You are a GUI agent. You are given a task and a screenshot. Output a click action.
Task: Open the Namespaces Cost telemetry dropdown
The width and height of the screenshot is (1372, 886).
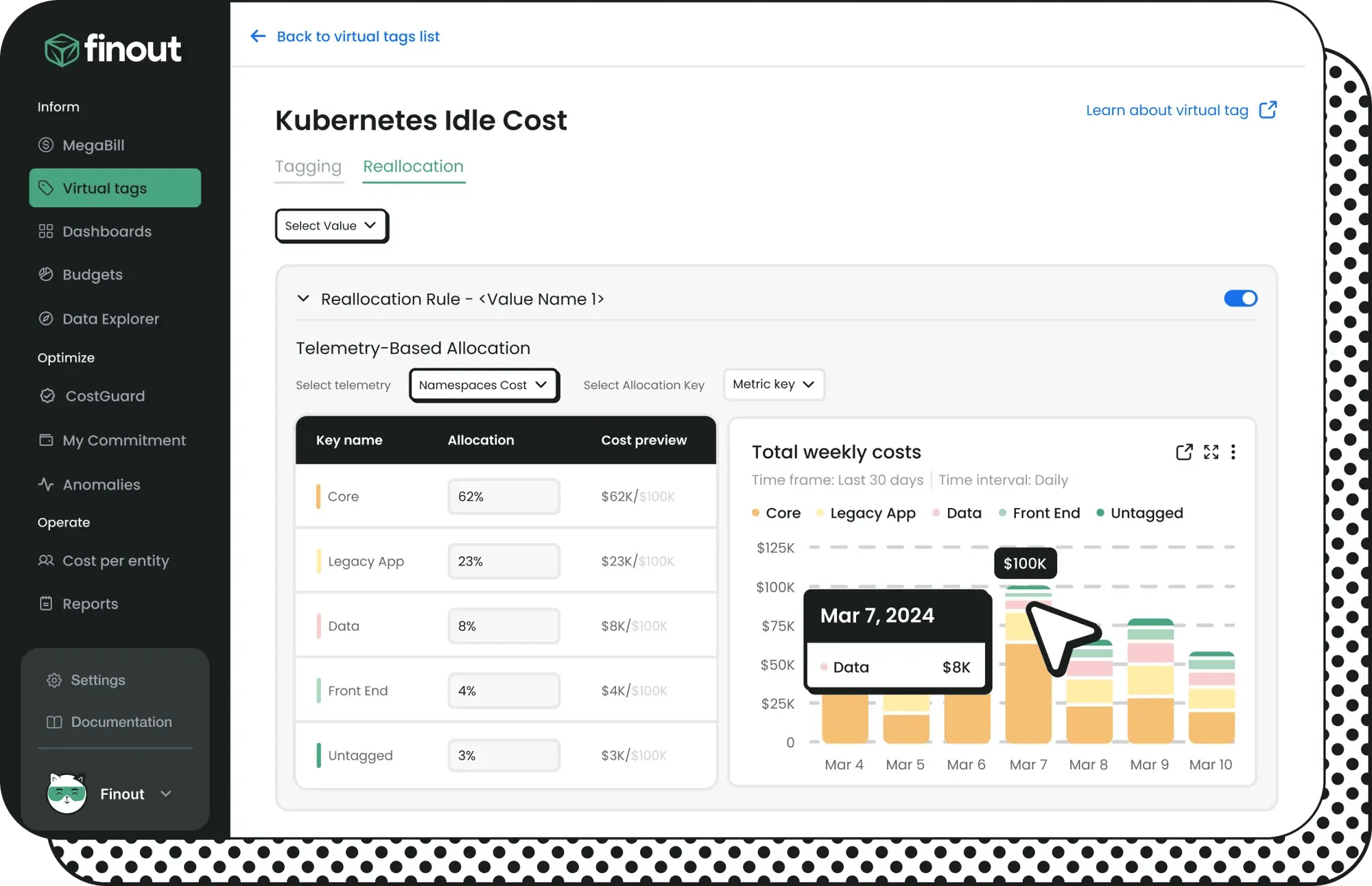484,385
